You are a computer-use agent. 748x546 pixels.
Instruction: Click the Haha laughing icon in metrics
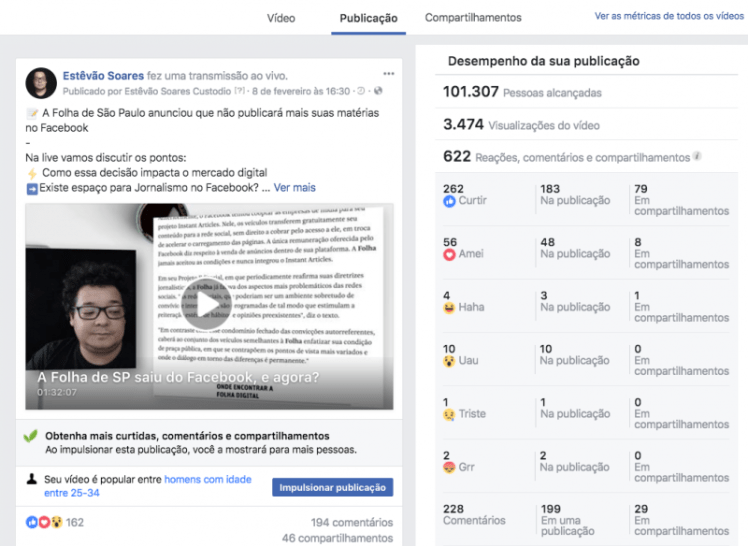[449, 308]
